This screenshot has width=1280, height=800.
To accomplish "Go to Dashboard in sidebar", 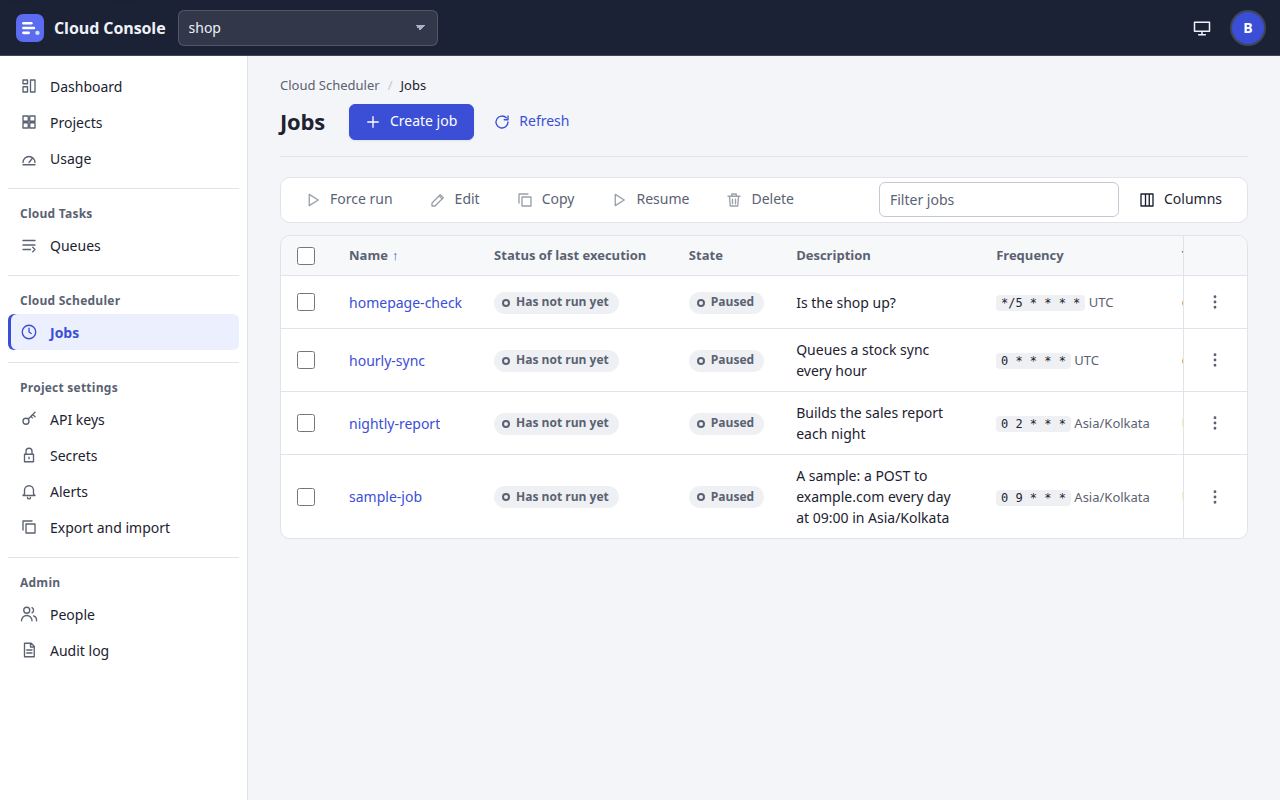I will click(x=123, y=87).
